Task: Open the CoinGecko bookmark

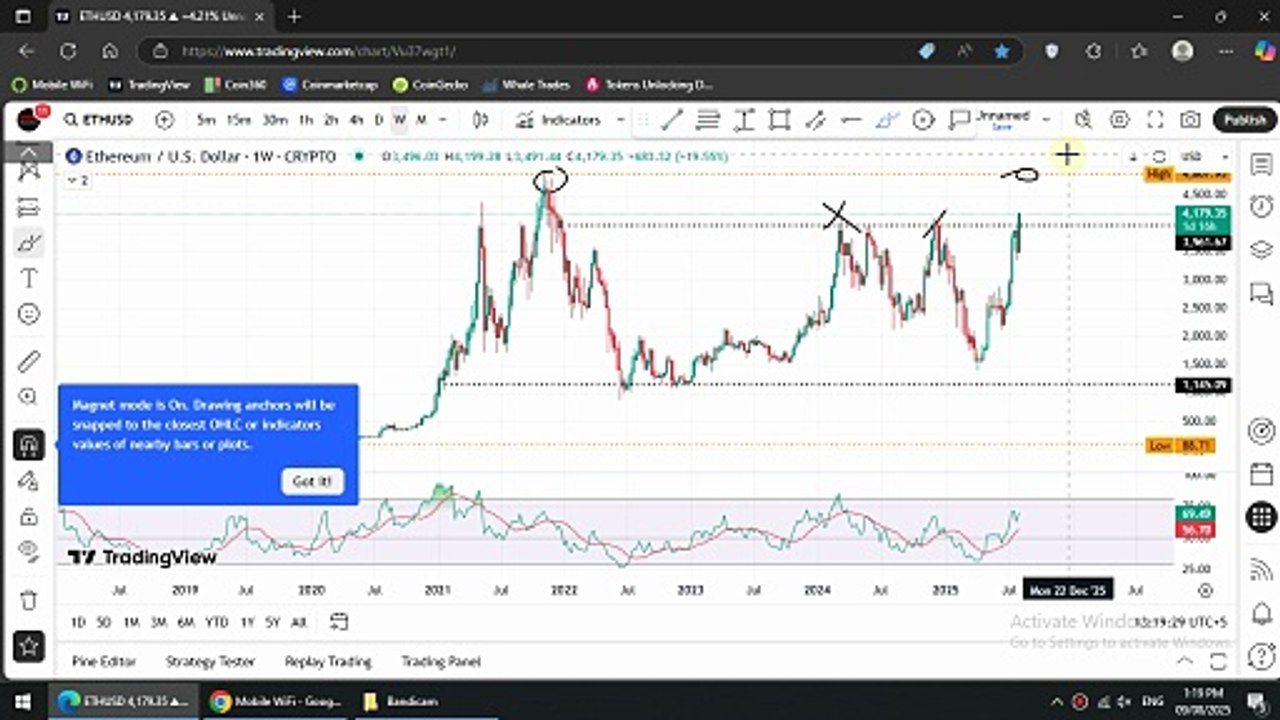Action: point(430,85)
